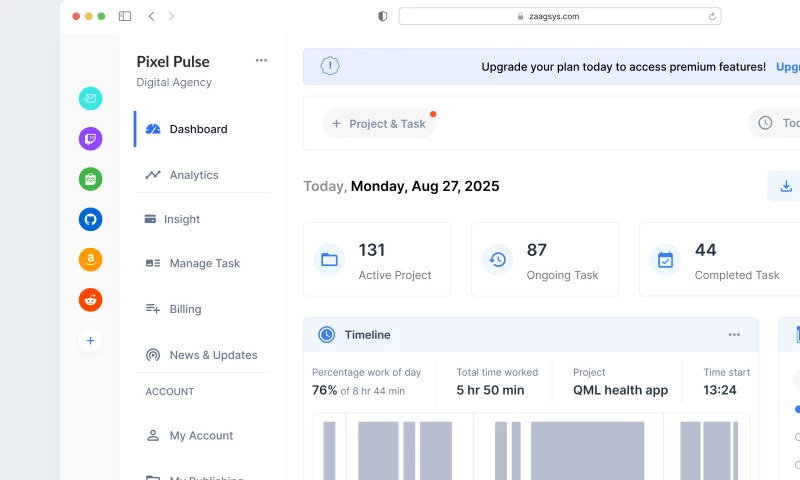Open the GitHub icon in sidebar
This screenshot has height=480, width=800.
[90, 219]
